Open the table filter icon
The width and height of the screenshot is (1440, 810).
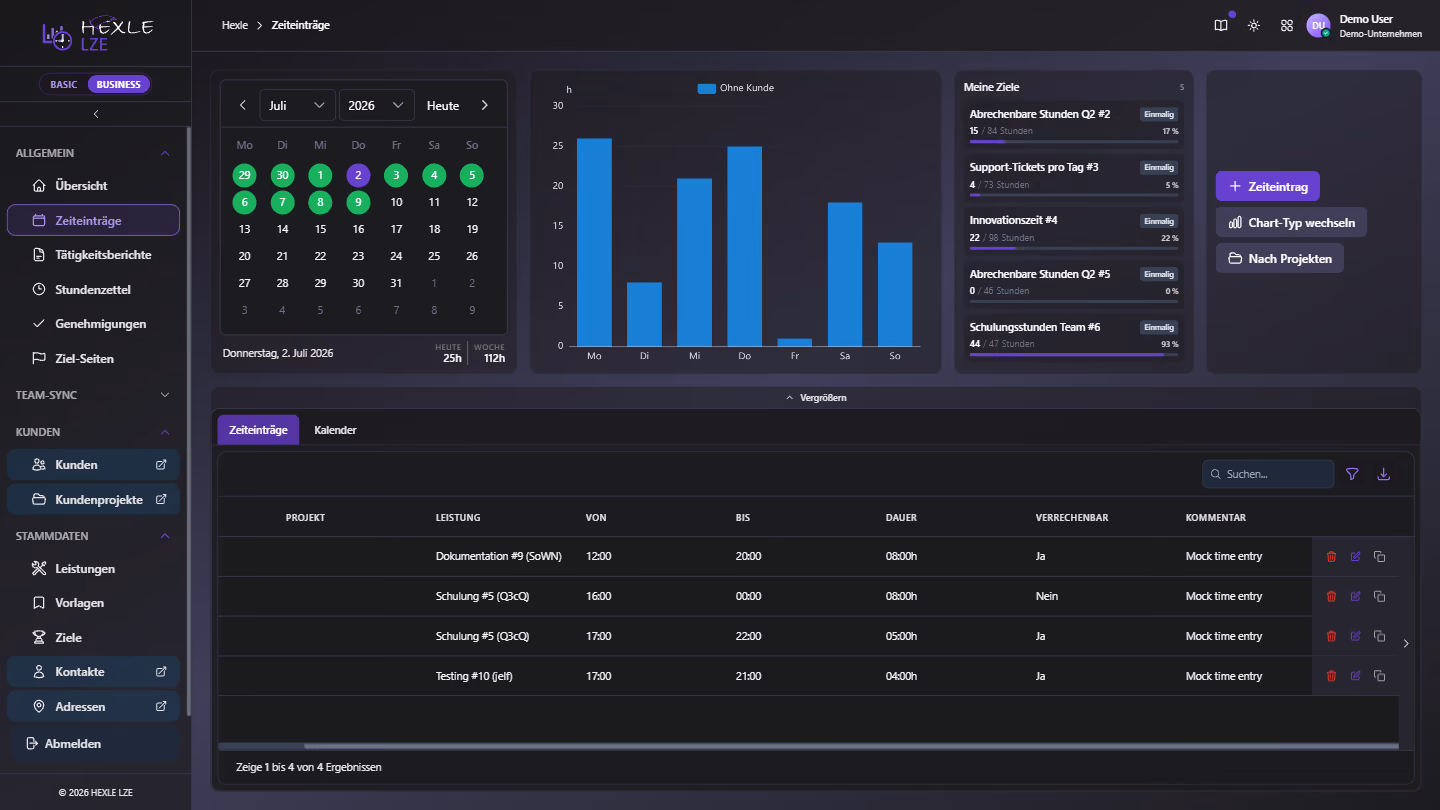[1352, 474]
